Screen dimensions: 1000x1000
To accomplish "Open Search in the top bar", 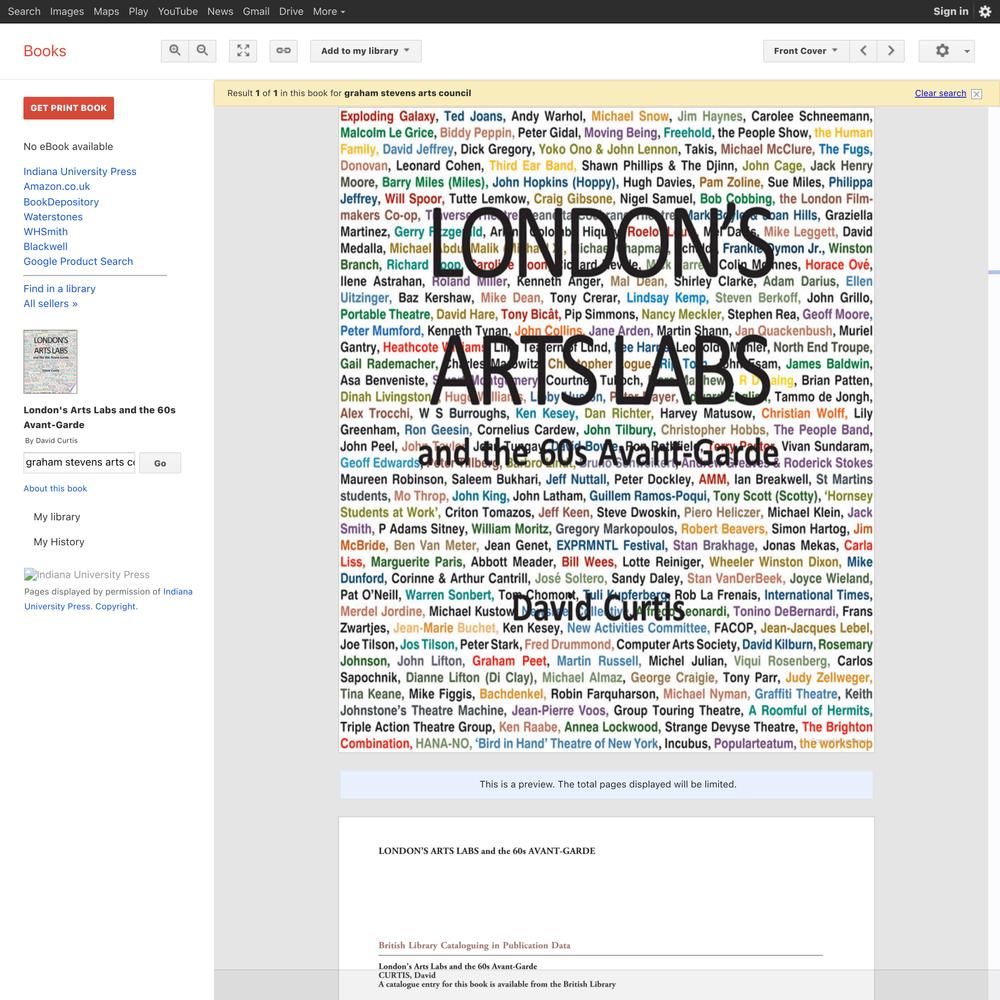I will (x=24, y=11).
